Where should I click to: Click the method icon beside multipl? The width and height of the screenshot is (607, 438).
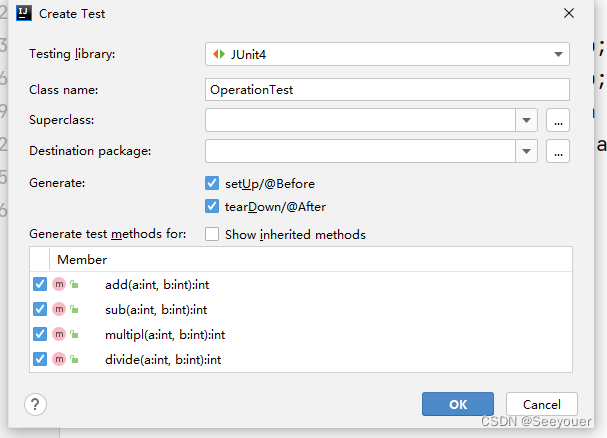click(x=59, y=334)
